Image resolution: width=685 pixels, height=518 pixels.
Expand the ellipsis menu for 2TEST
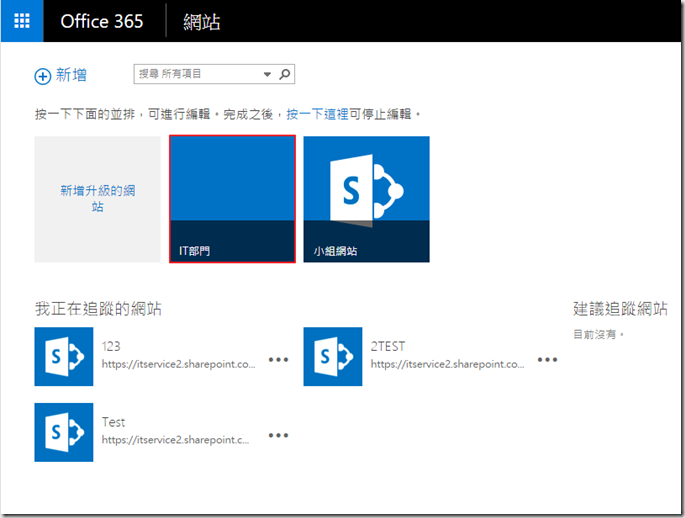547,359
